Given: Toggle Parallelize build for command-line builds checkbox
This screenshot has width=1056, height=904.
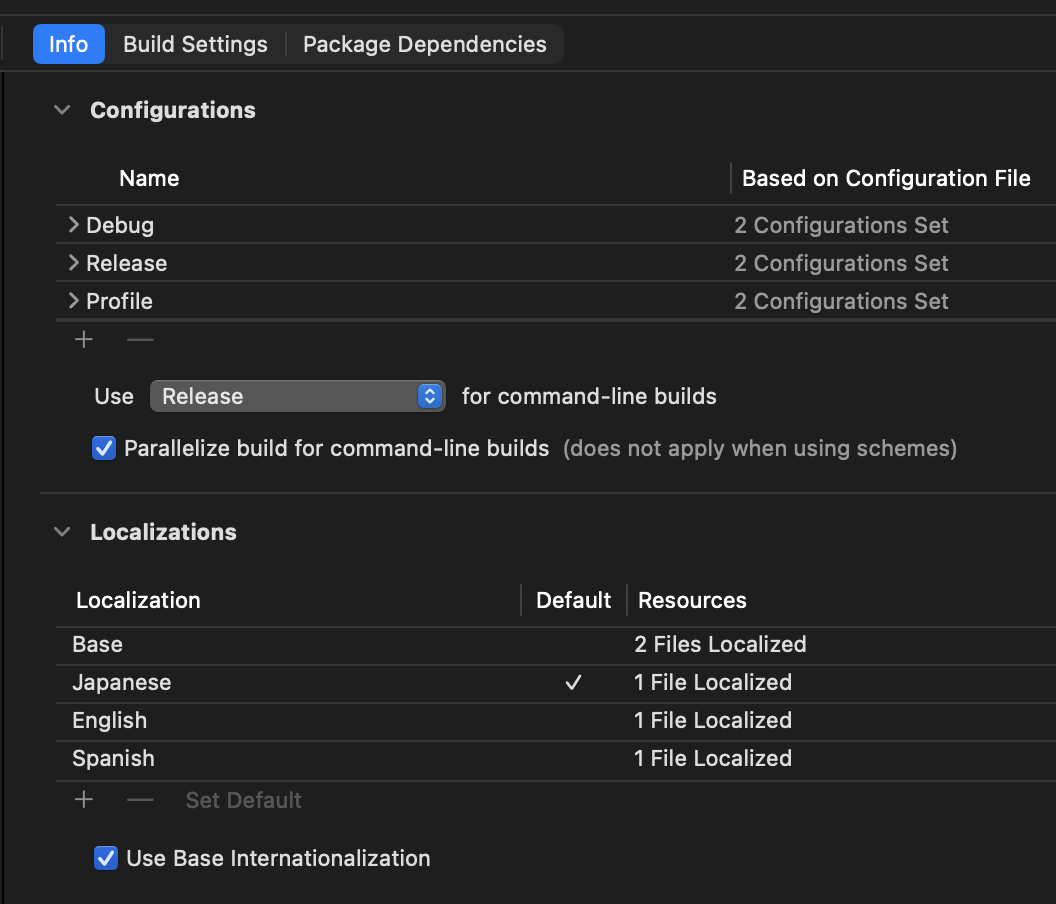Looking at the screenshot, I should tap(104, 449).
